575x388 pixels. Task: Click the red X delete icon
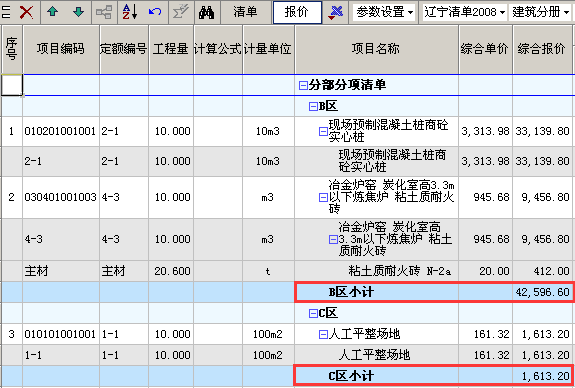pos(26,12)
